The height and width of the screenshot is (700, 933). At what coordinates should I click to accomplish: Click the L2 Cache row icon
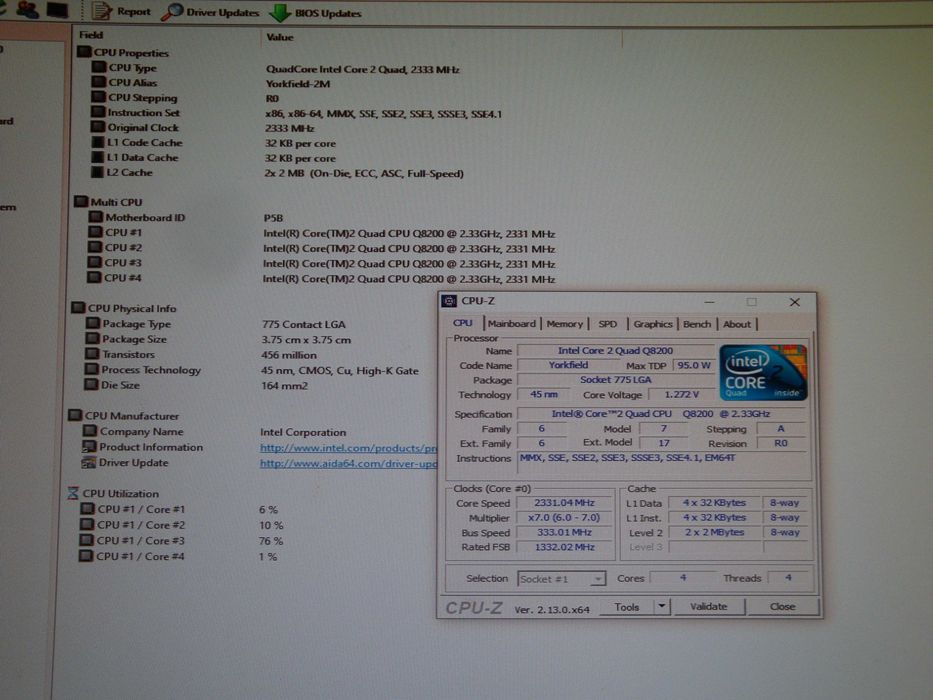coord(97,172)
